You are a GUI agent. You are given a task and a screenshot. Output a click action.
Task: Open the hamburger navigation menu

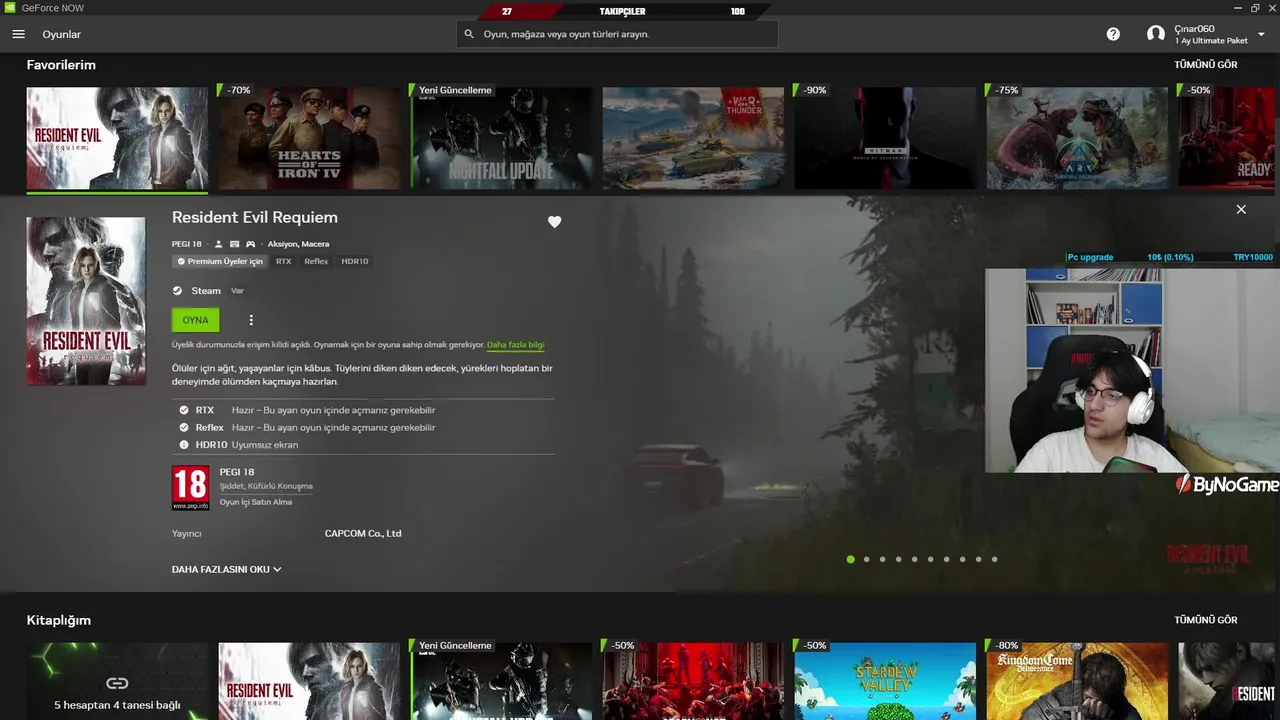(18, 34)
